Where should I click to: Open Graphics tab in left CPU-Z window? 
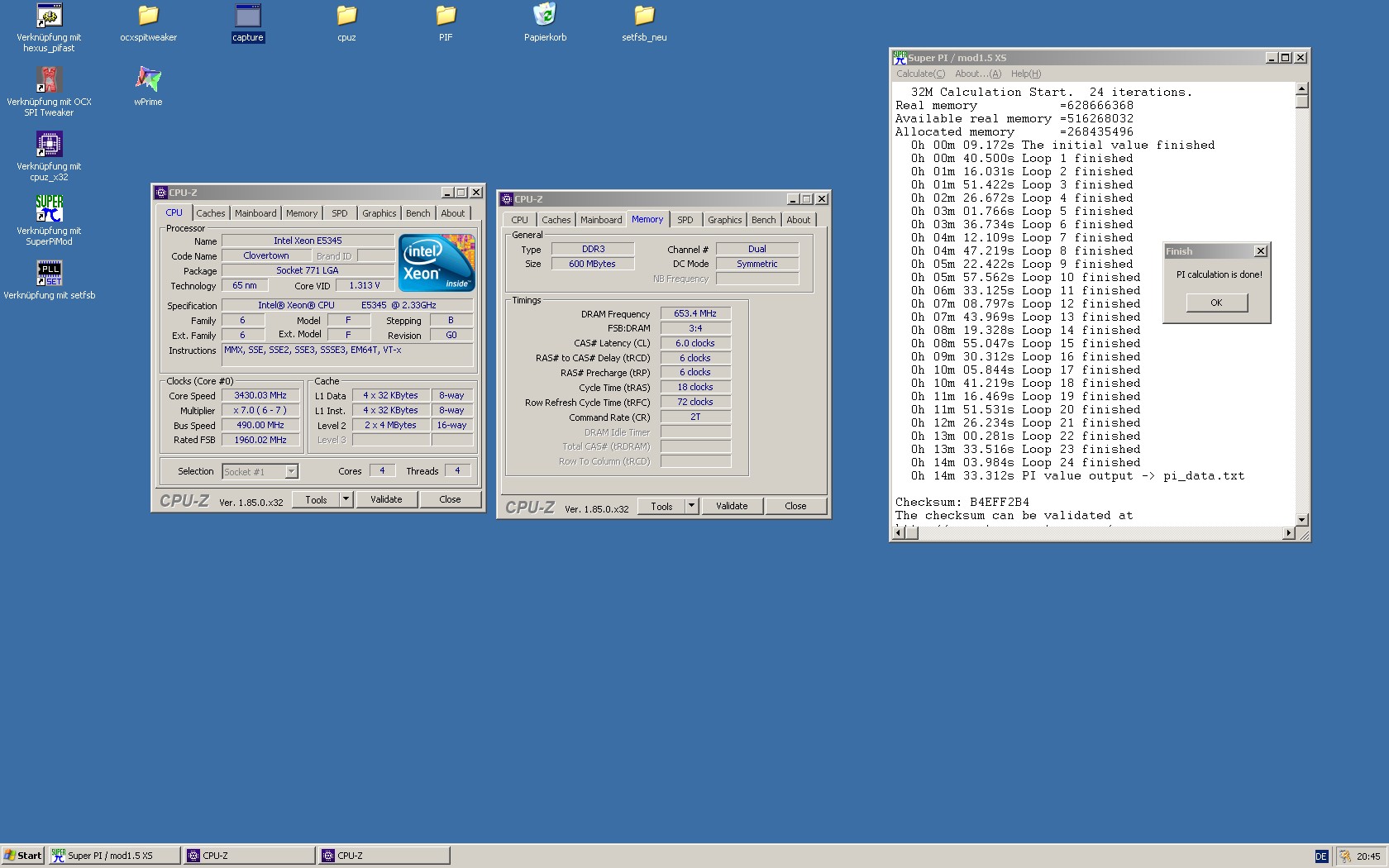pos(379,213)
